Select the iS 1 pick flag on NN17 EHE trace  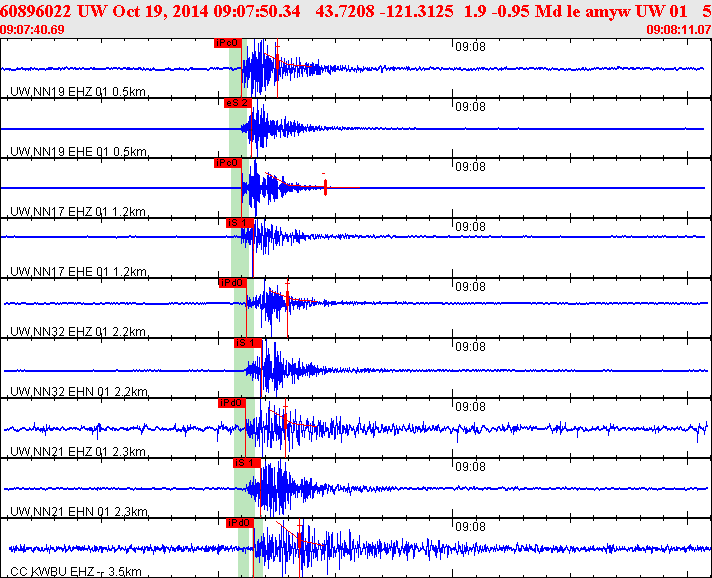pos(240,223)
